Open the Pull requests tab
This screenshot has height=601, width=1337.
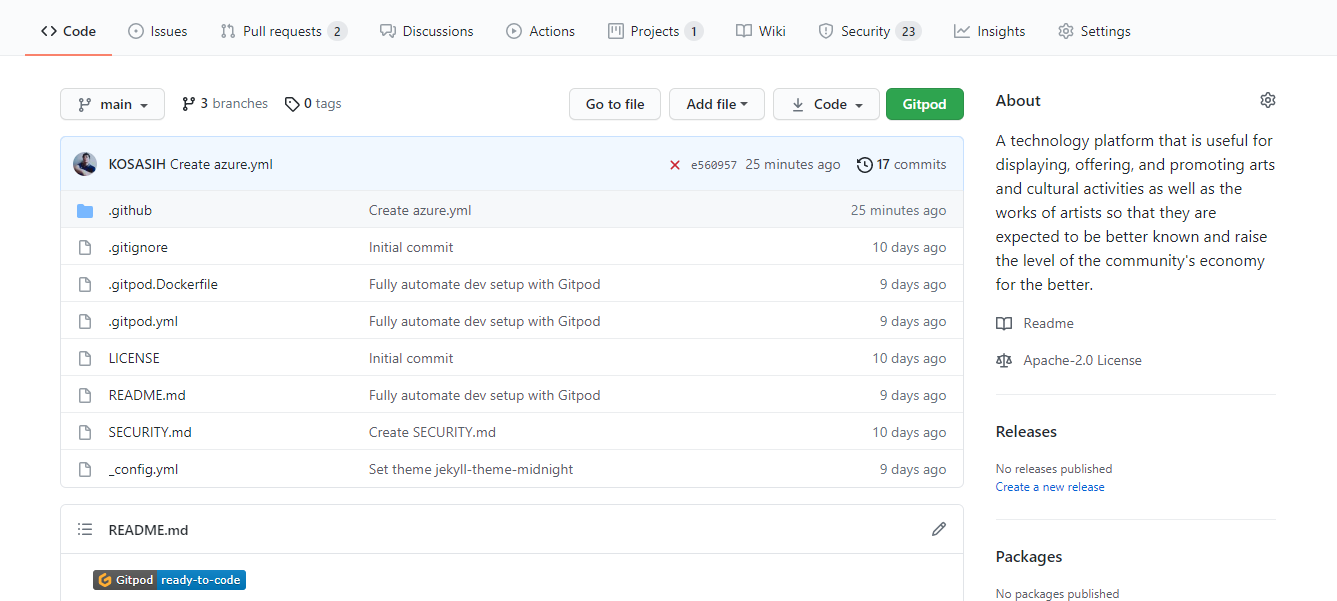click(283, 31)
